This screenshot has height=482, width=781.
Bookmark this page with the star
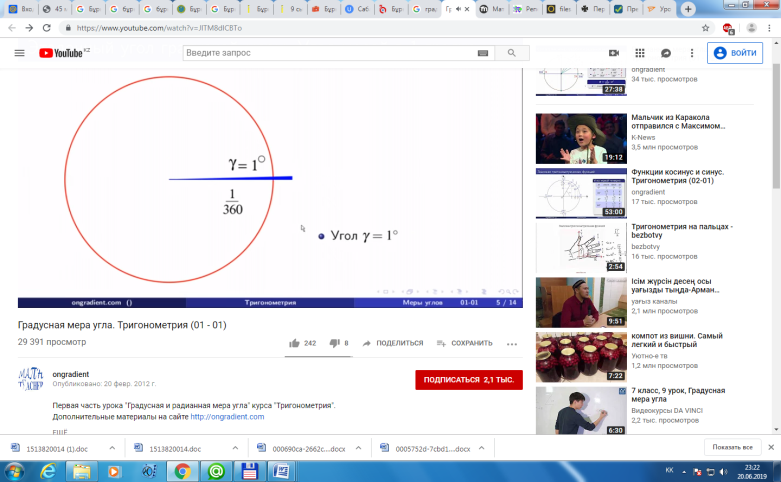click(705, 28)
